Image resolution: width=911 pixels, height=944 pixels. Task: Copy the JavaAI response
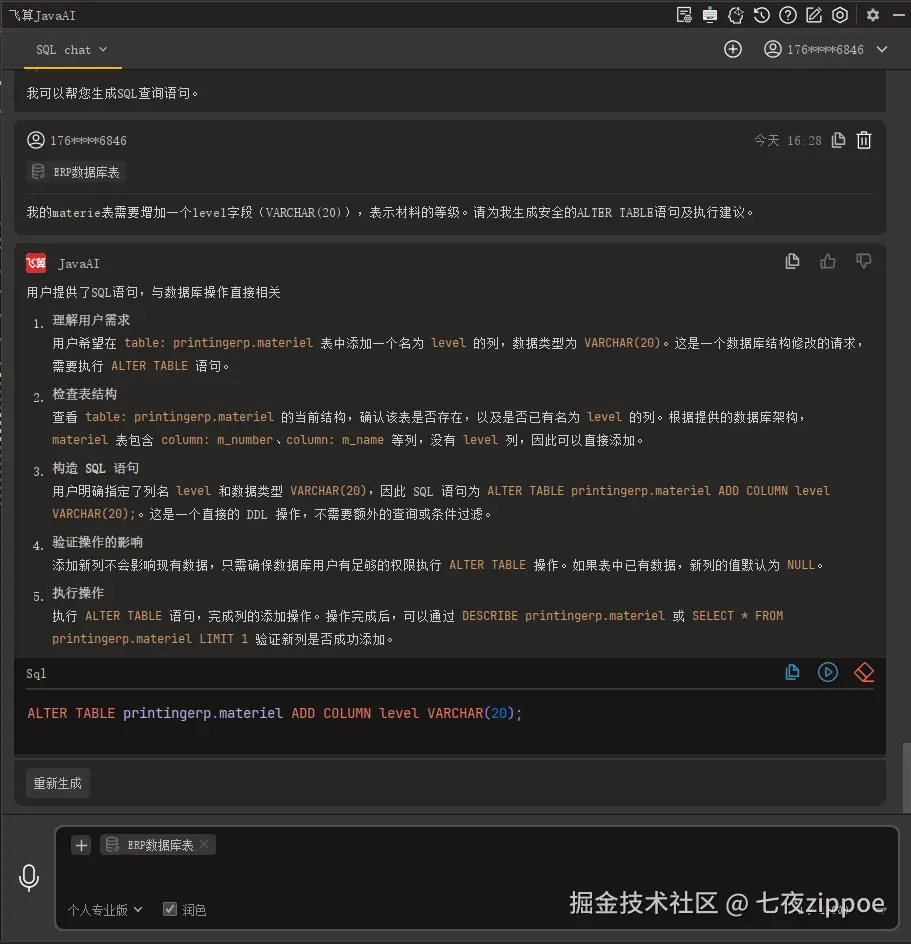pyautogui.click(x=792, y=261)
